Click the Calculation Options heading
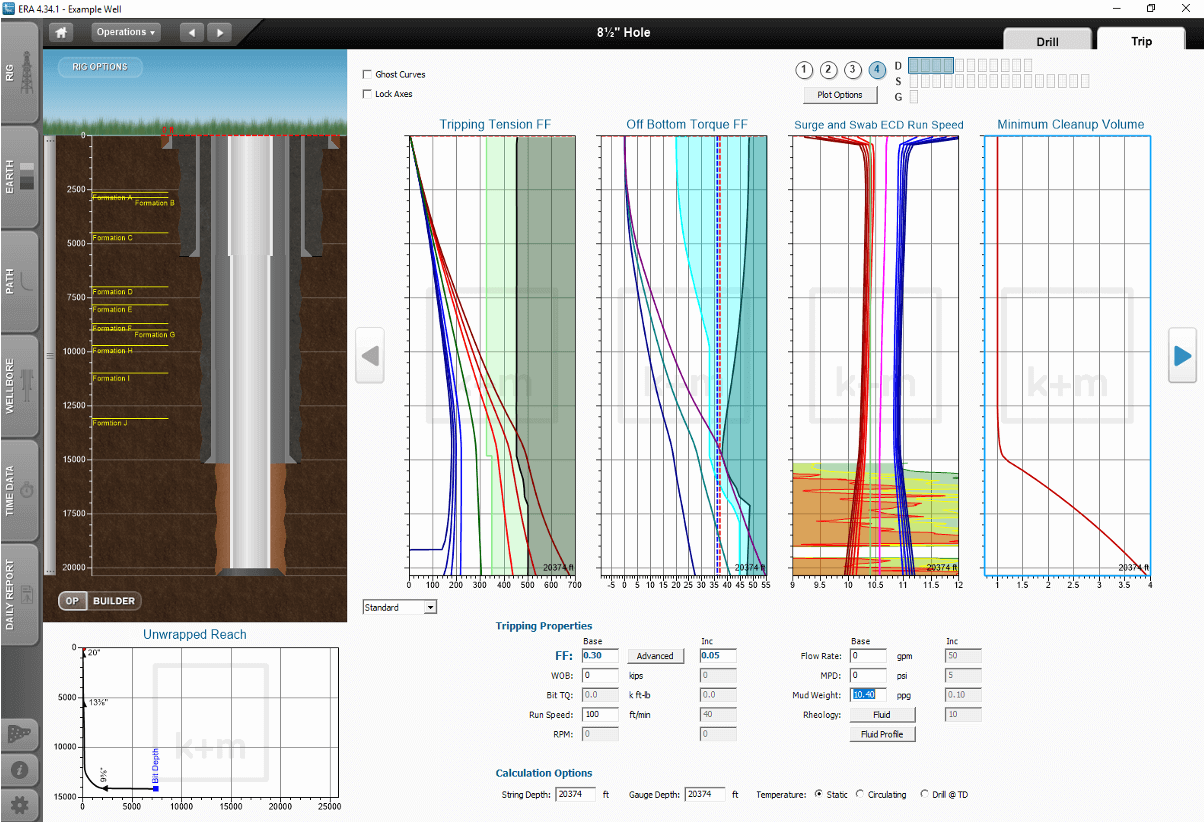 pos(544,773)
